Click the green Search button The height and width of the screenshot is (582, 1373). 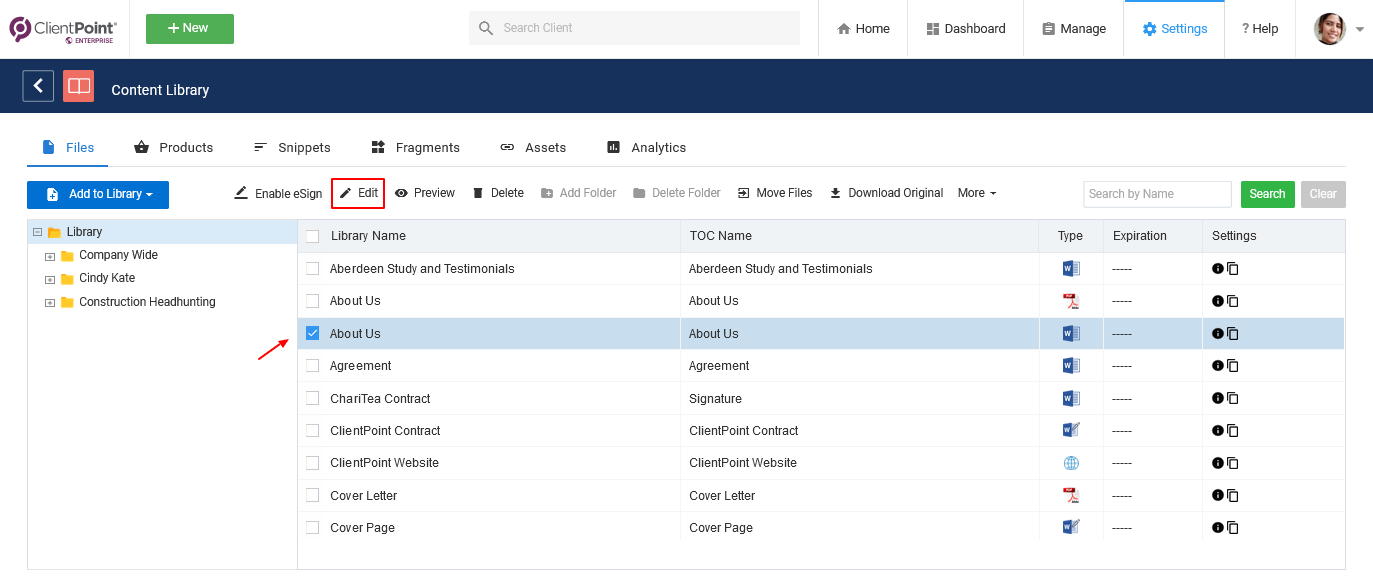pos(1268,194)
